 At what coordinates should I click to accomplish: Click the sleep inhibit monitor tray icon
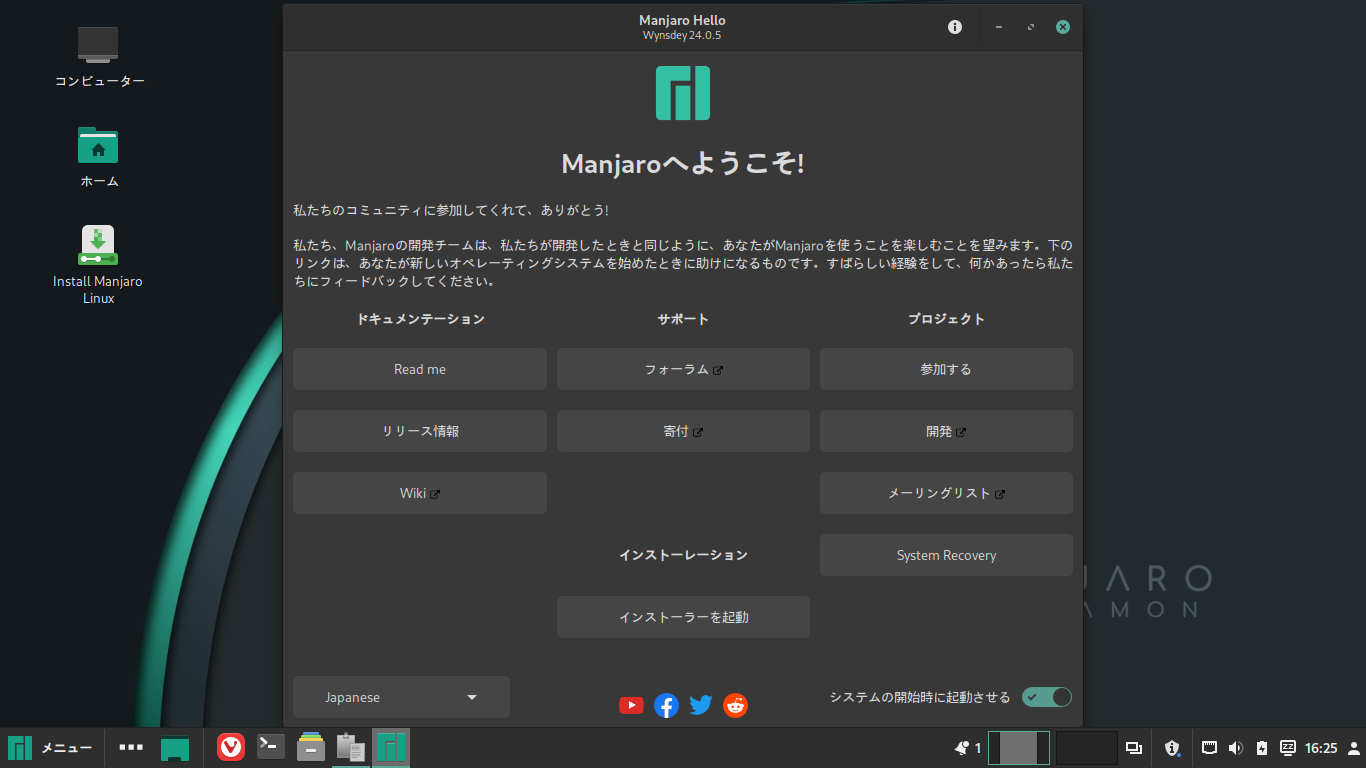coord(1288,747)
